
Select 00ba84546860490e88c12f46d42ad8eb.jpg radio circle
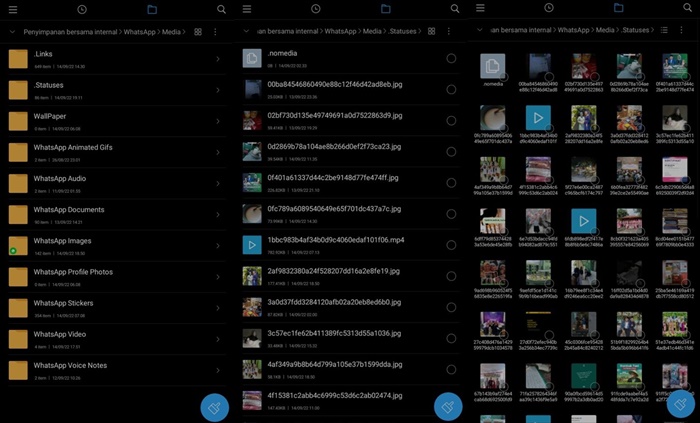(451, 90)
